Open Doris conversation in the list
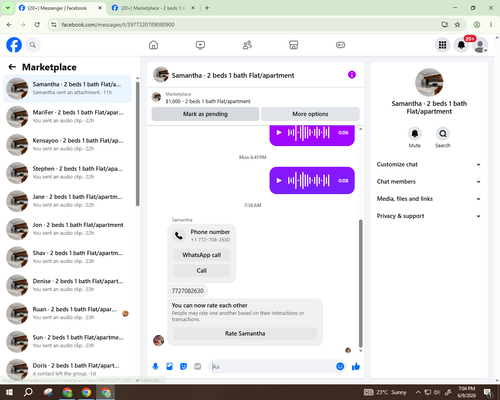 tap(67, 369)
